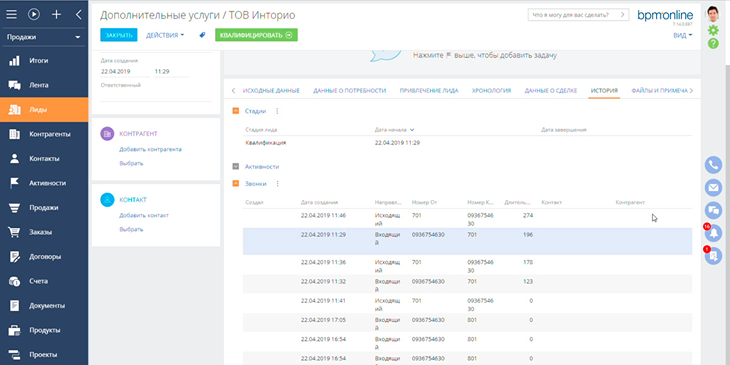This screenshot has height=365, width=730.
Task: Open the green settings gear icon
Action: click(x=713, y=30)
